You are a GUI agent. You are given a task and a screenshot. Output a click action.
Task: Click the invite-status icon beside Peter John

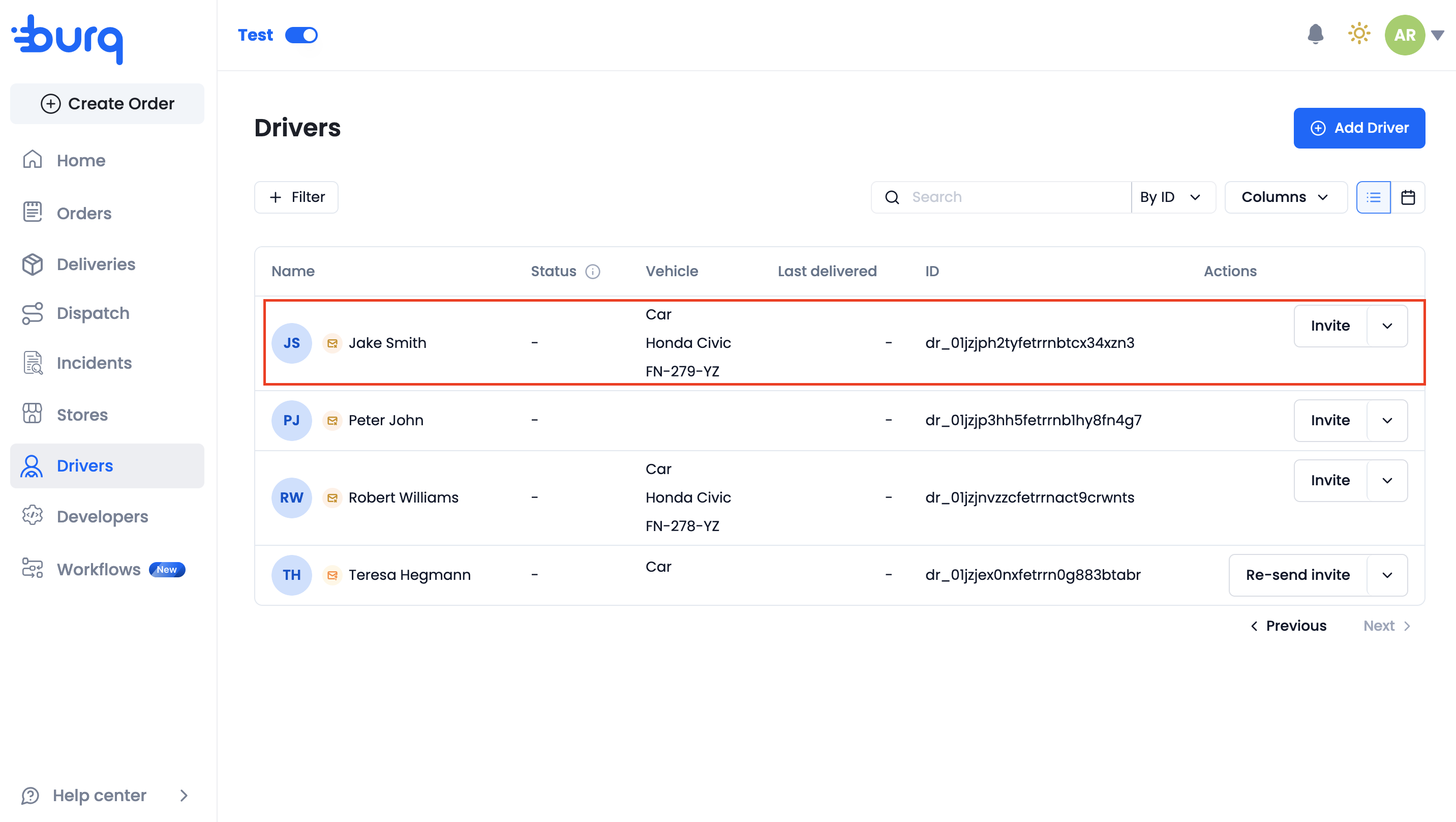tap(332, 421)
